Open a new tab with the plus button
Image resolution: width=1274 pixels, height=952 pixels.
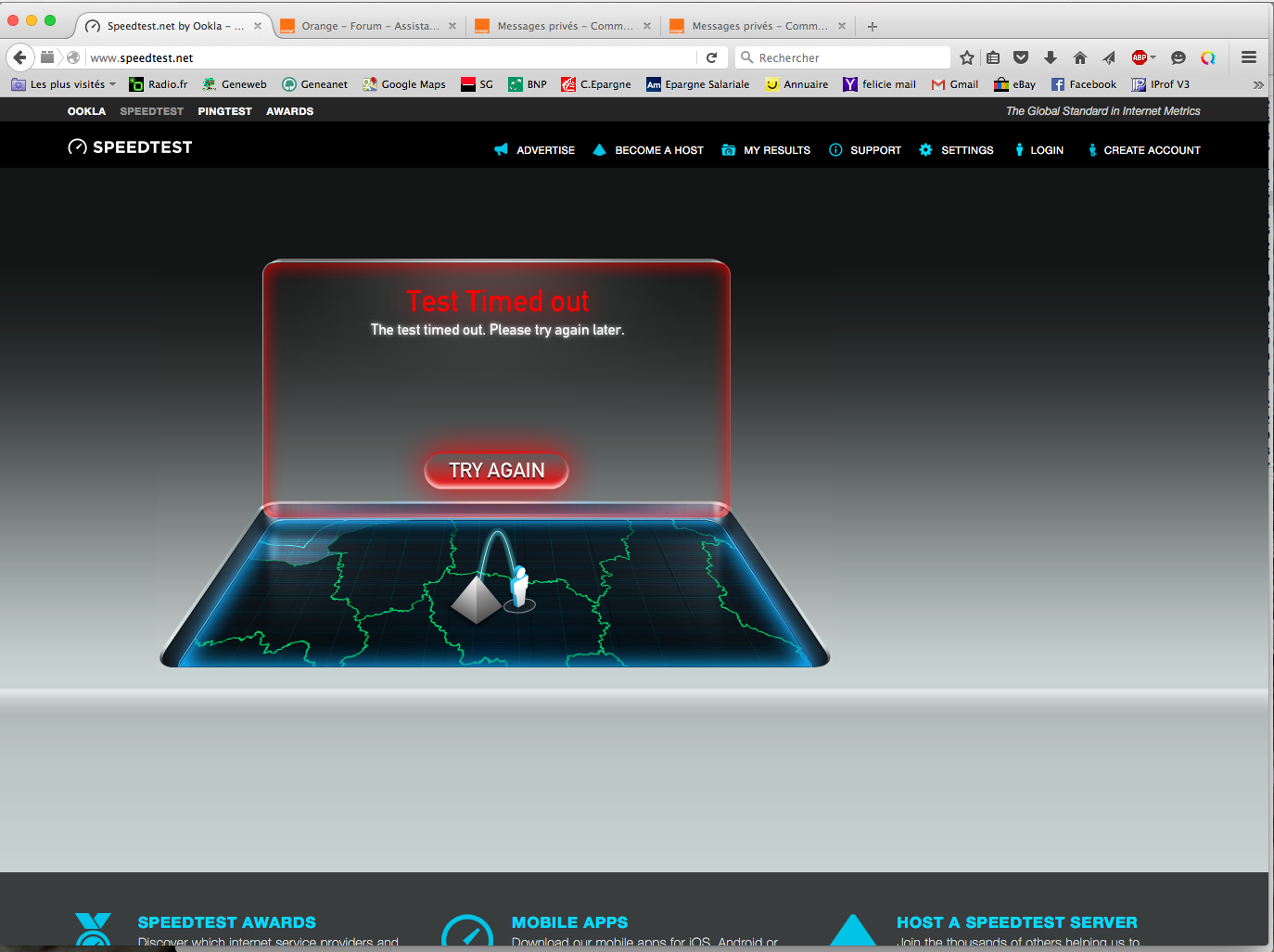872,26
